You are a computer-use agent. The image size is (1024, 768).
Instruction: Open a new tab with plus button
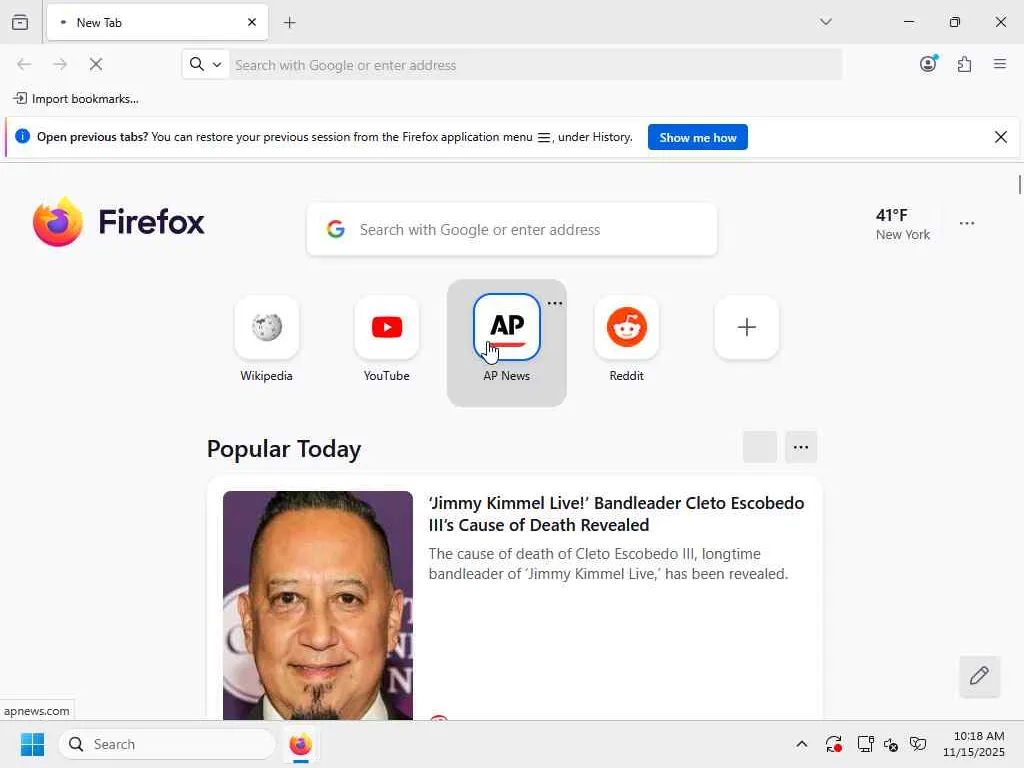289,23
